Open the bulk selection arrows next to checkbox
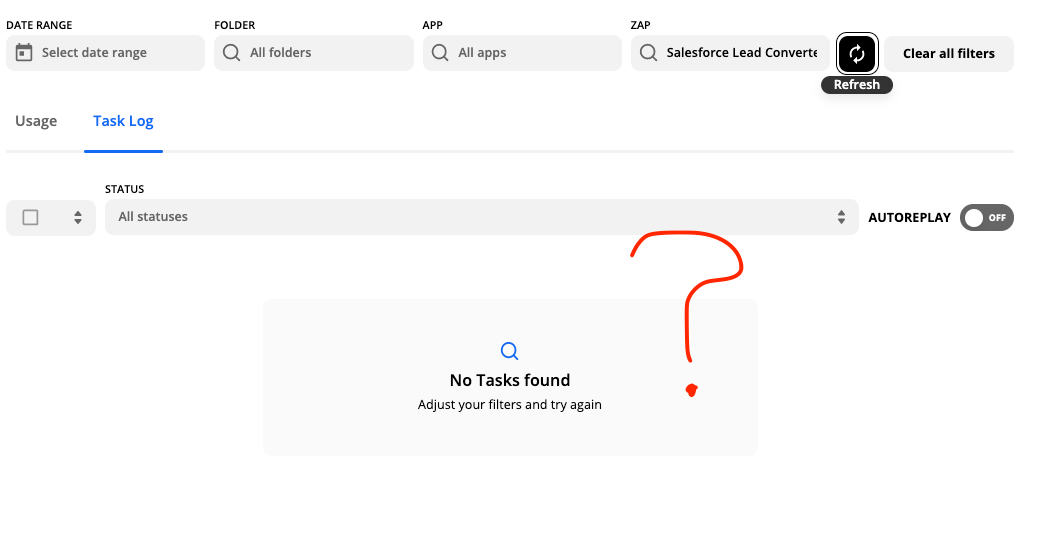Viewport: 1054px width, 541px height. click(78, 217)
